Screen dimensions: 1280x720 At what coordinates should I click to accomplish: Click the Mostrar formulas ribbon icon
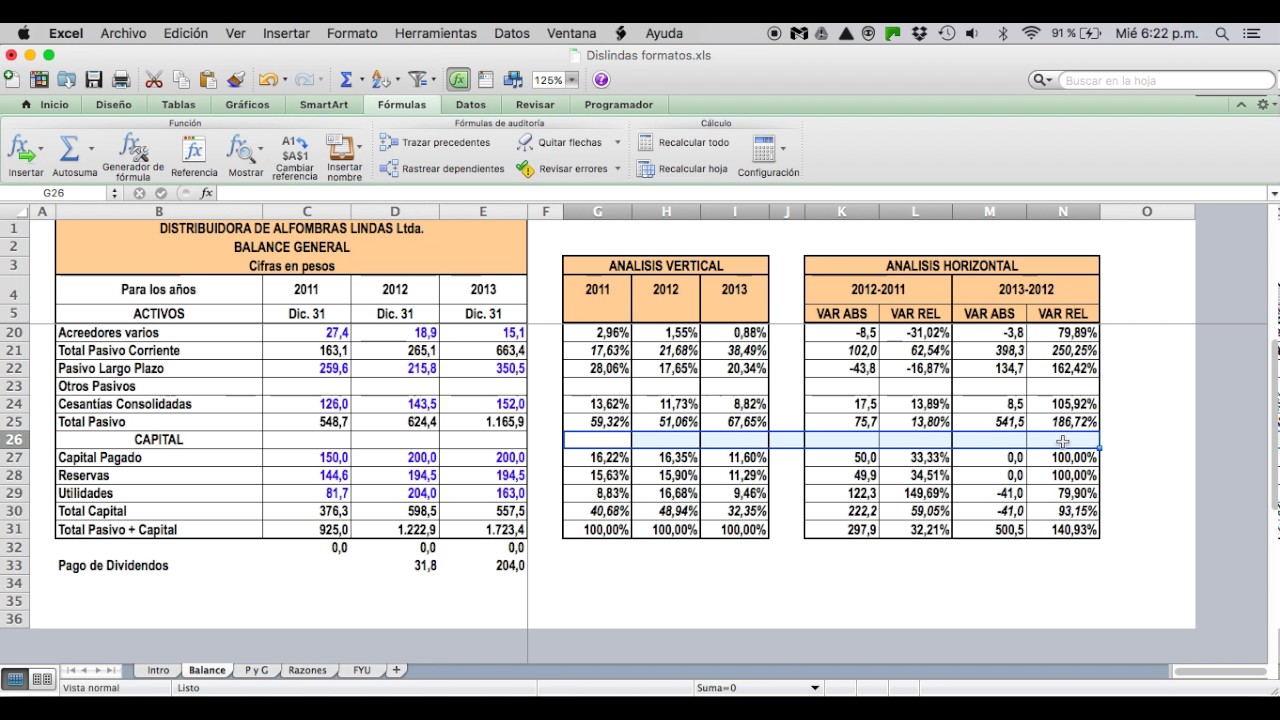(x=240, y=148)
